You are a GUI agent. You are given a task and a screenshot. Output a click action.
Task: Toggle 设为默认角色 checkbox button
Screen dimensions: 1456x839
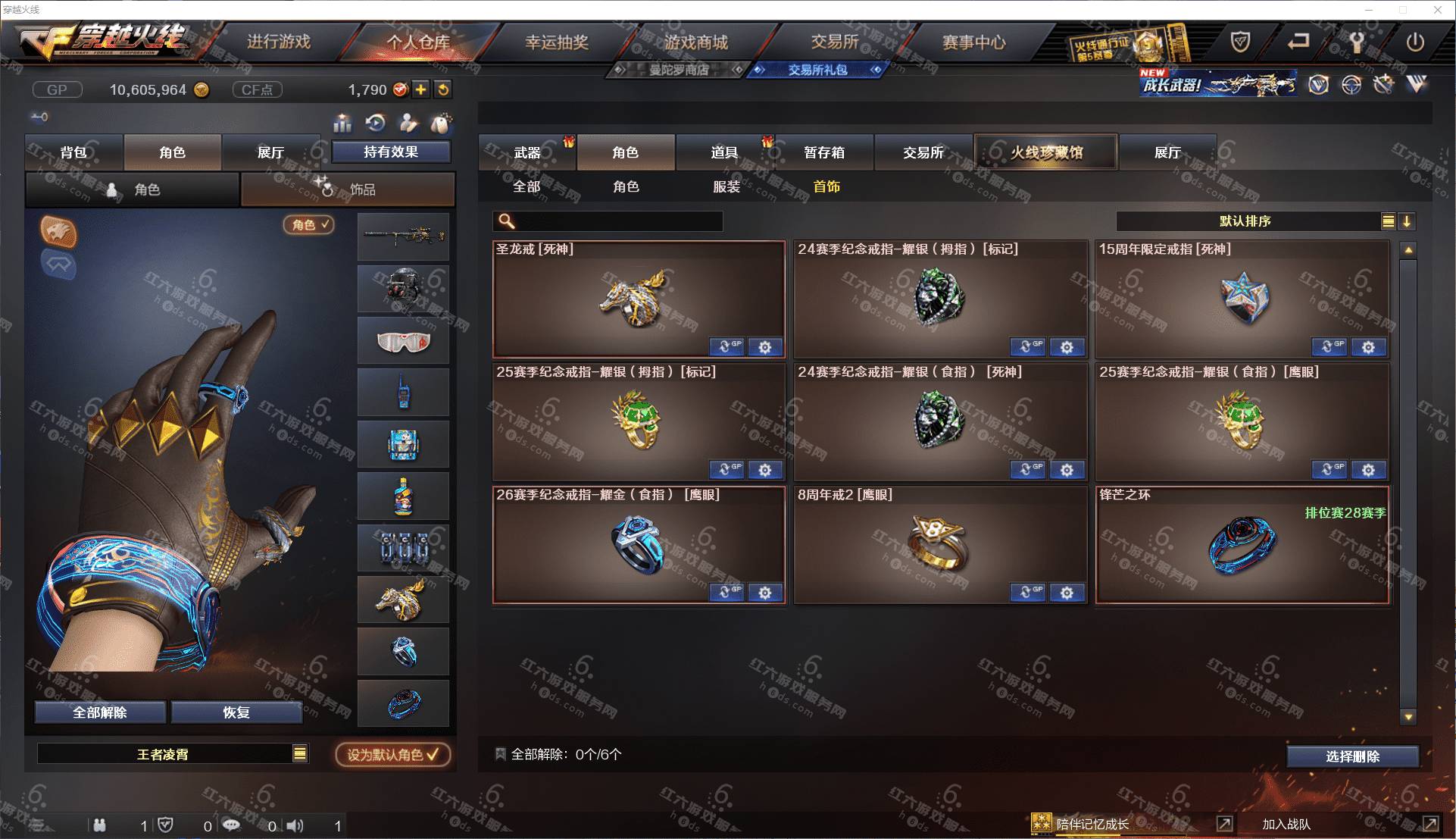tap(392, 755)
